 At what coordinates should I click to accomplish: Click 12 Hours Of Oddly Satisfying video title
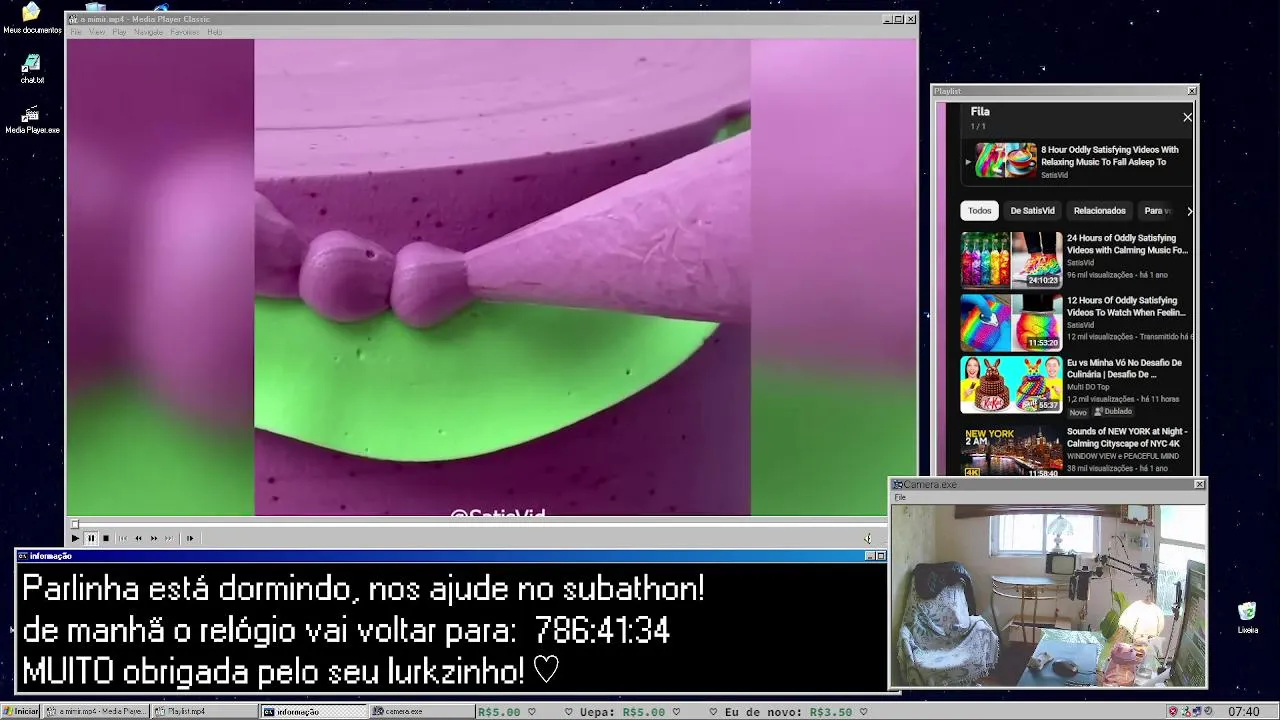tap(1127, 306)
